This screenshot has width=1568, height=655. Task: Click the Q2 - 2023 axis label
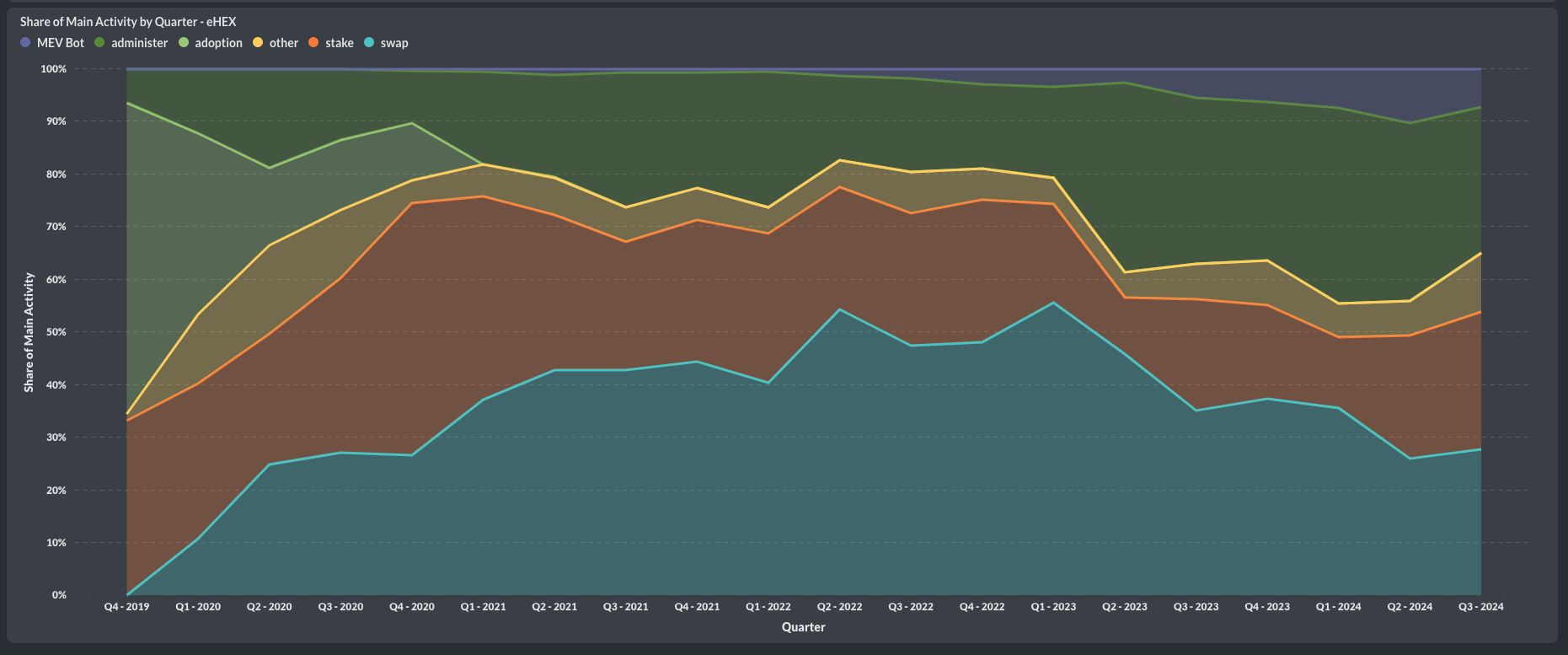tap(1125, 607)
